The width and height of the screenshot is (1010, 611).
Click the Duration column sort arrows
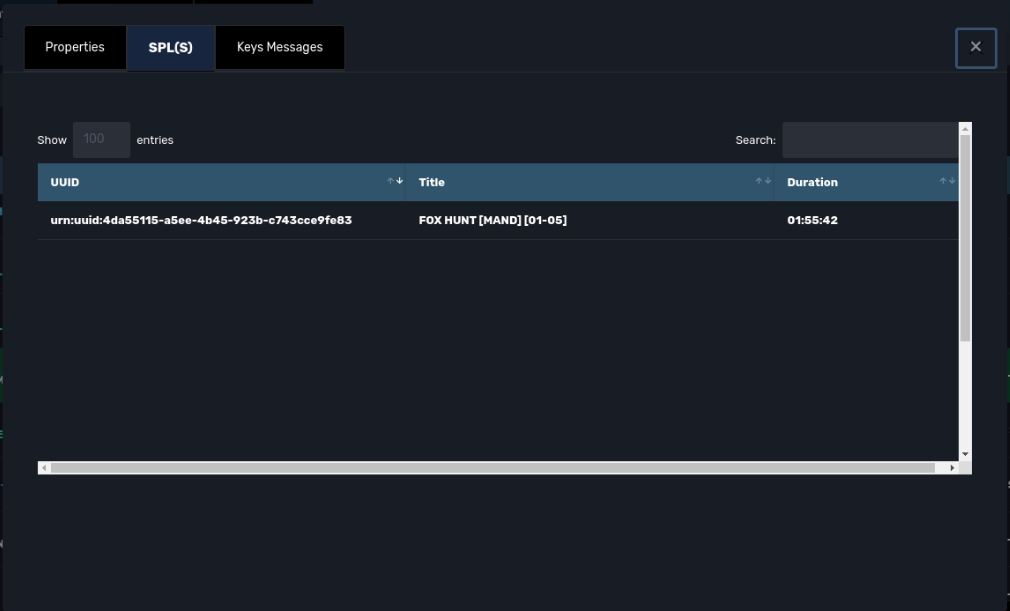[946, 182]
